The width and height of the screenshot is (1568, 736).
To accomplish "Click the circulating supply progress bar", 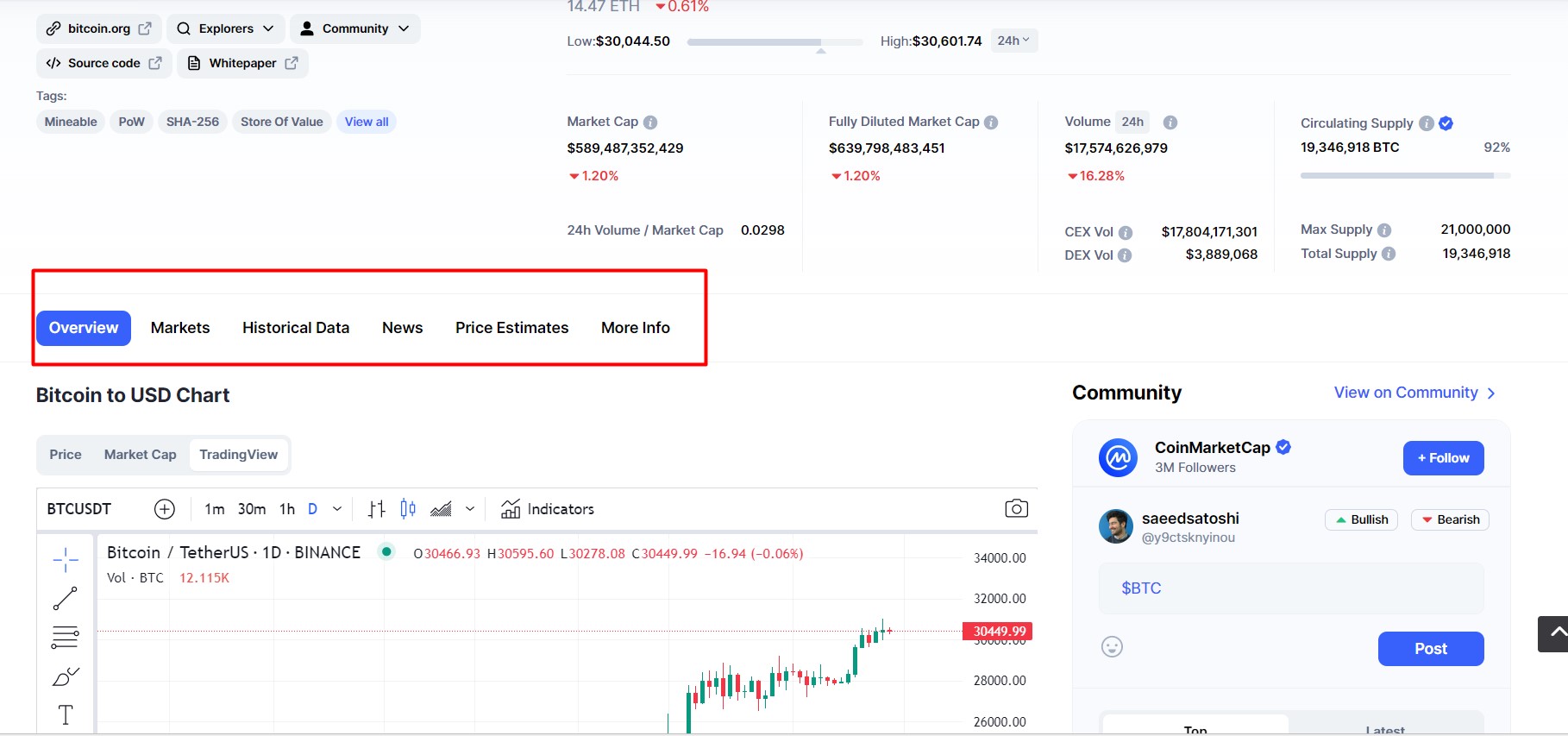I will [x=1405, y=175].
